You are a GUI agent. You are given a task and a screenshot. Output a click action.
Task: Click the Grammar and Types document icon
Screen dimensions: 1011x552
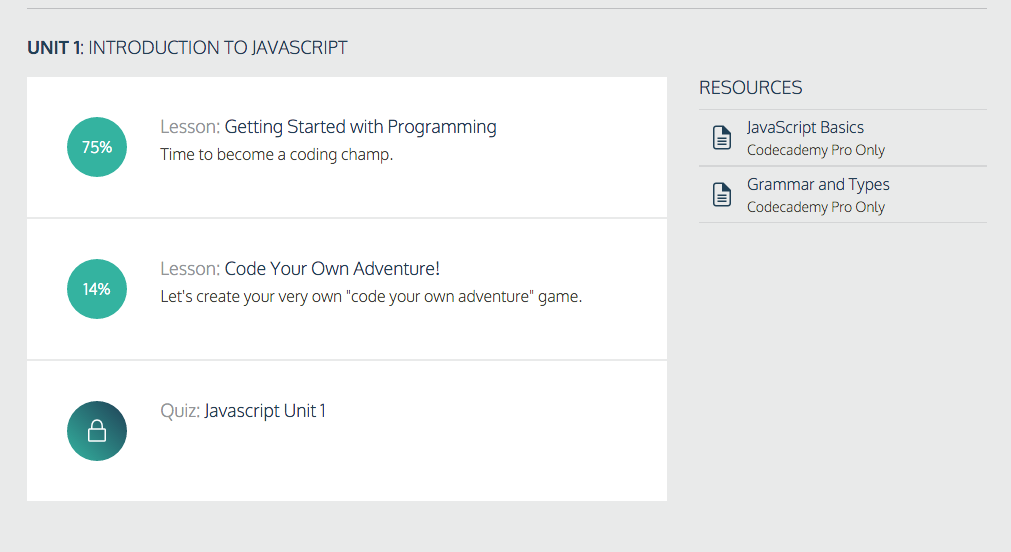[x=722, y=195]
